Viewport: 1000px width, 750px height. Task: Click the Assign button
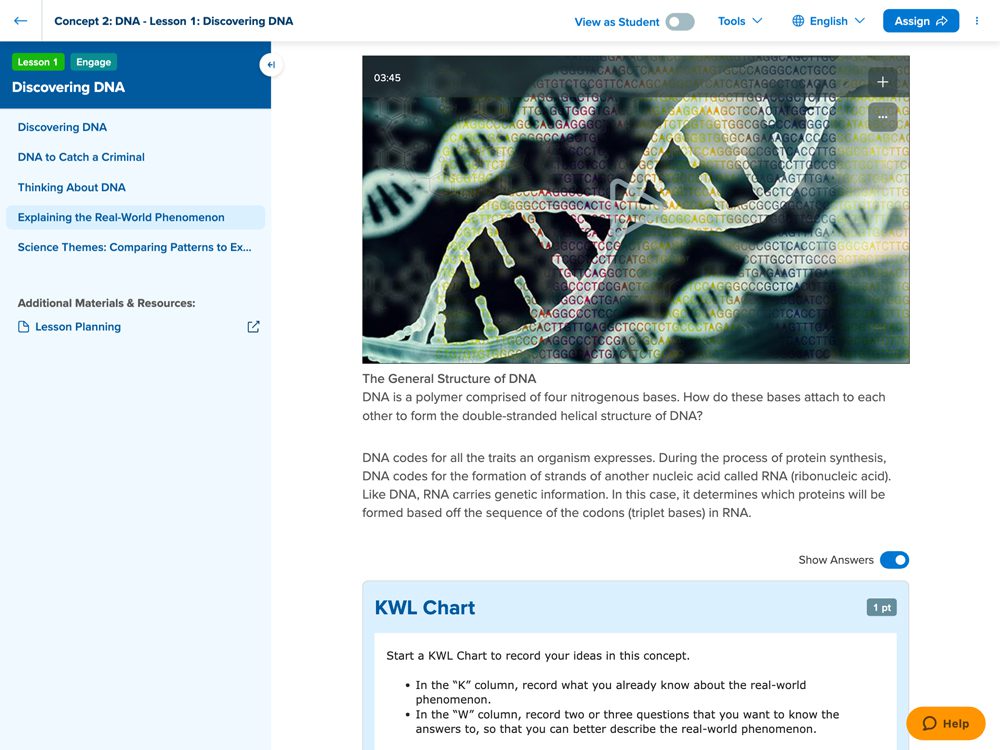pos(920,21)
